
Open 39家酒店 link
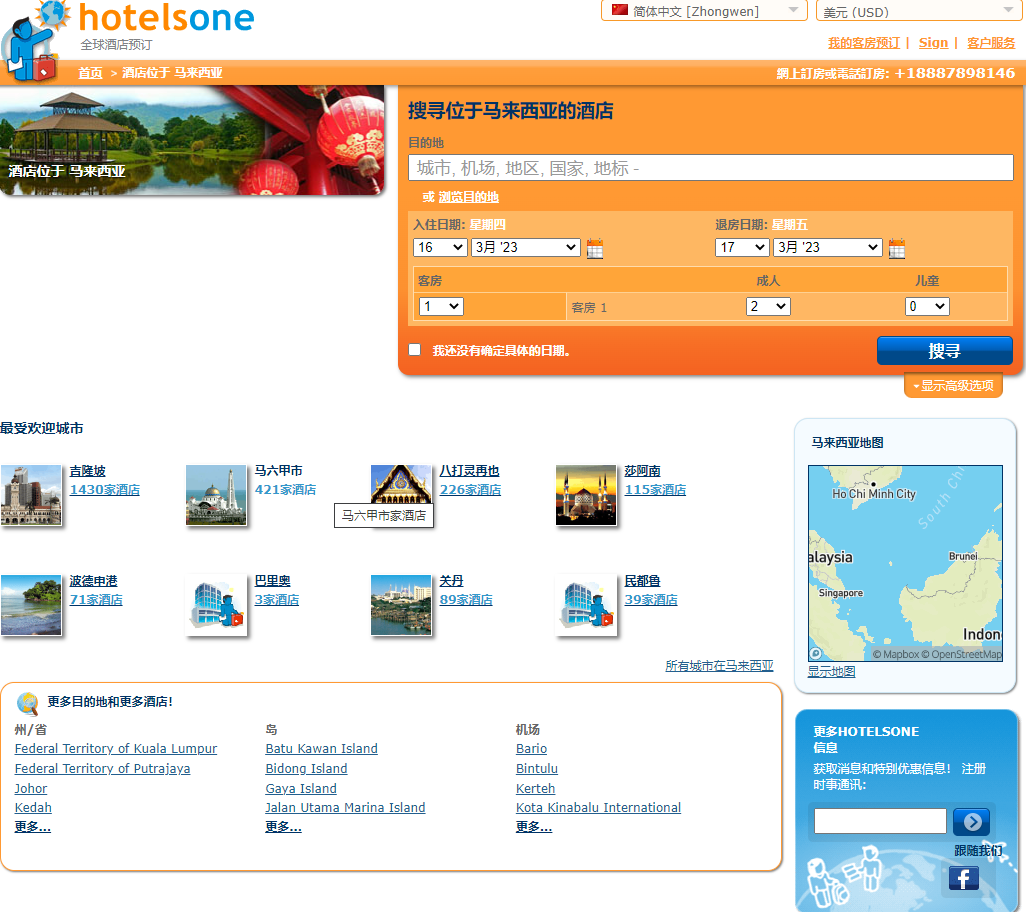click(x=651, y=599)
